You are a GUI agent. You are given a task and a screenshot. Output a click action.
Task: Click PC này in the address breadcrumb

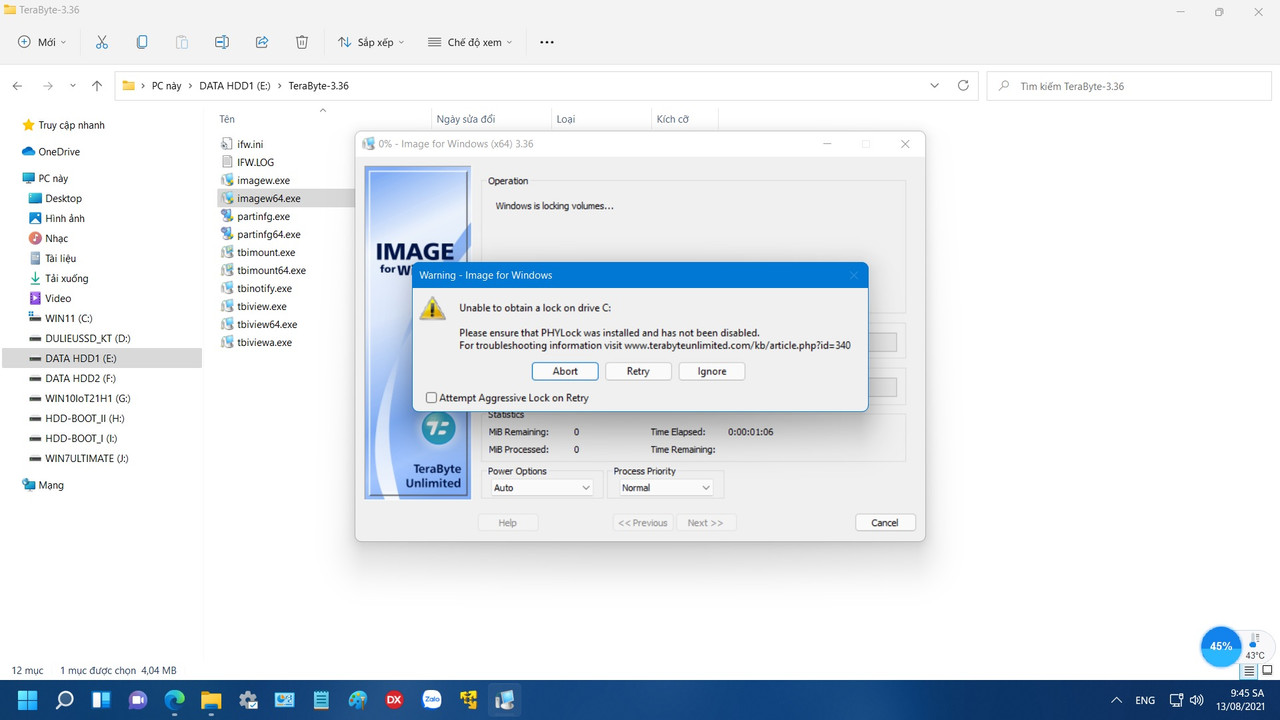click(x=167, y=86)
